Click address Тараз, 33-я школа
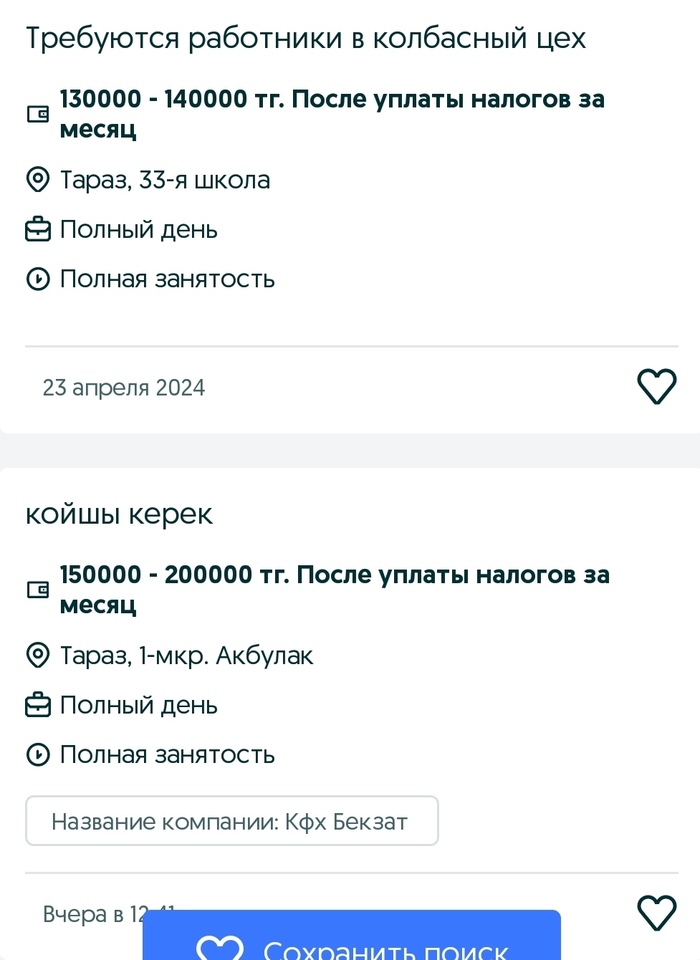This screenshot has width=700, height=960. (x=165, y=181)
